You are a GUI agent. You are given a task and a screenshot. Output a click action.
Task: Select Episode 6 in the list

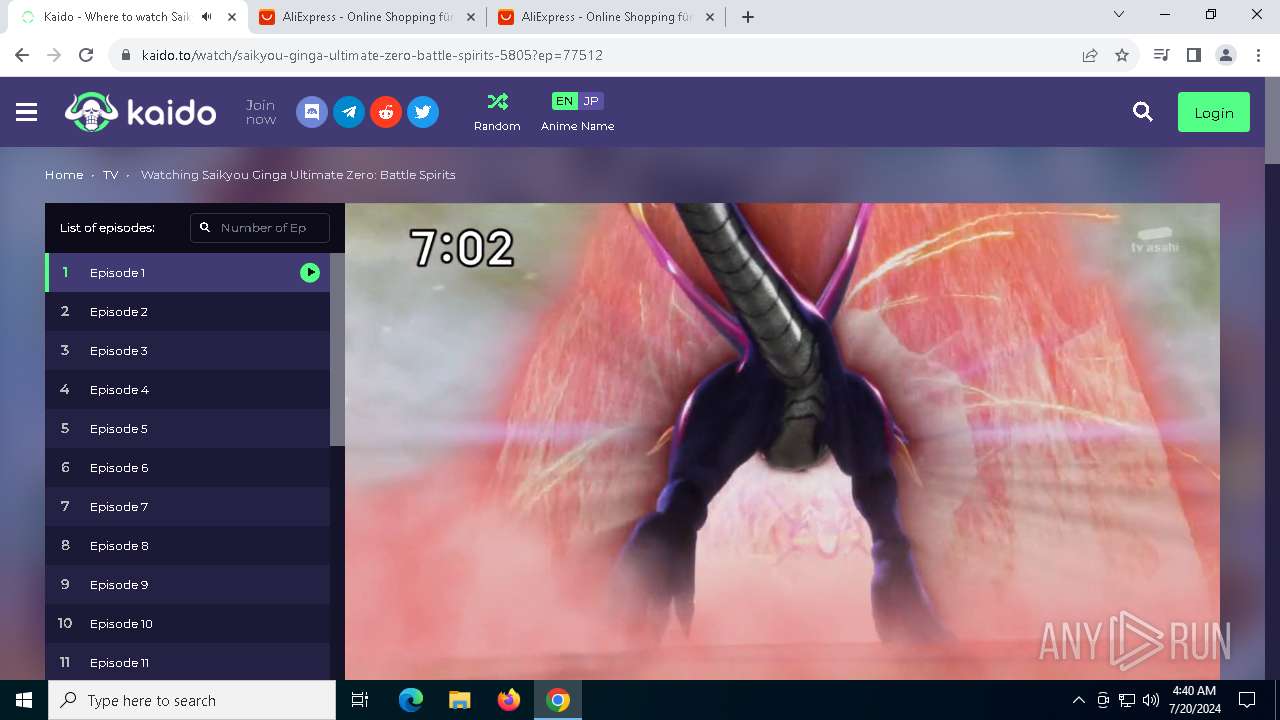(x=187, y=468)
